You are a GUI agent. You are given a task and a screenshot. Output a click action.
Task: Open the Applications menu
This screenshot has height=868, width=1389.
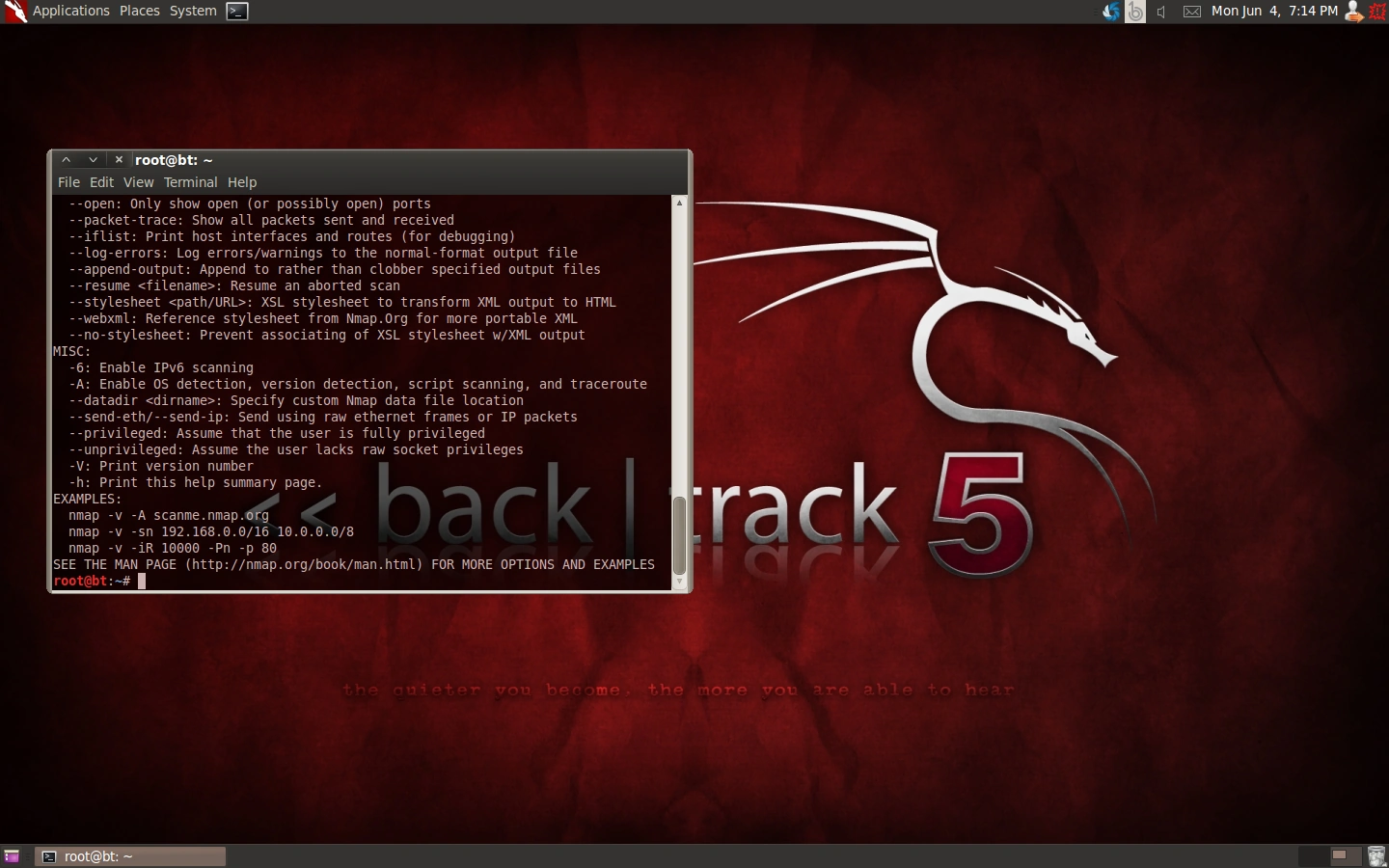(x=71, y=11)
